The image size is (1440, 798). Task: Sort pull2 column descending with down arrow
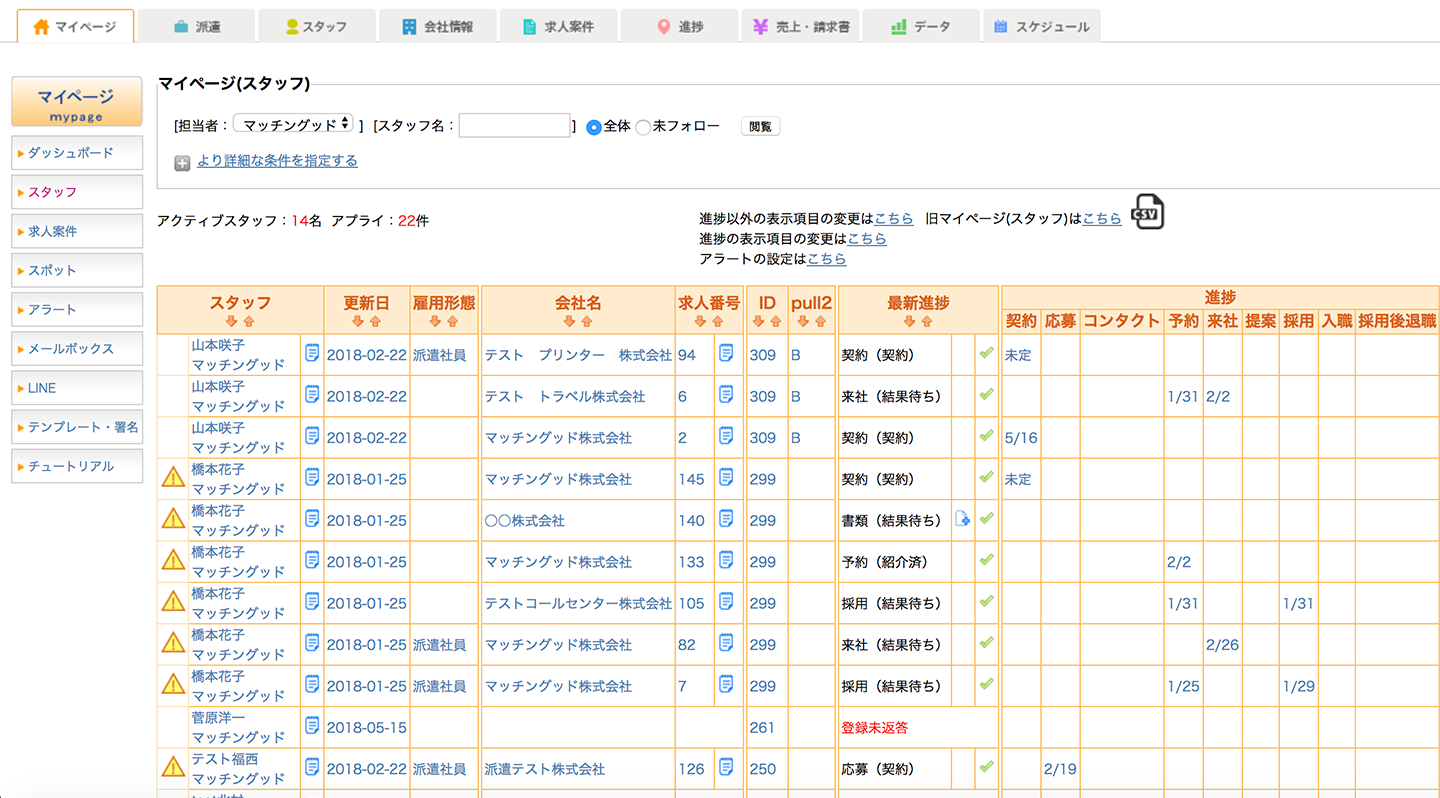(803, 322)
